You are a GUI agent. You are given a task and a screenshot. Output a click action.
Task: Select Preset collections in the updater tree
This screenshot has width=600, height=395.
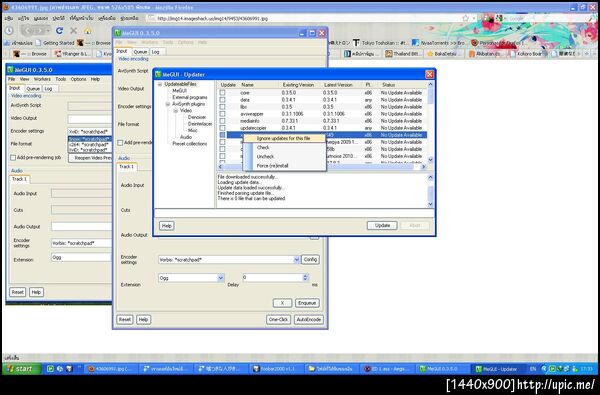pyautogui.click(x=190, y=144)
